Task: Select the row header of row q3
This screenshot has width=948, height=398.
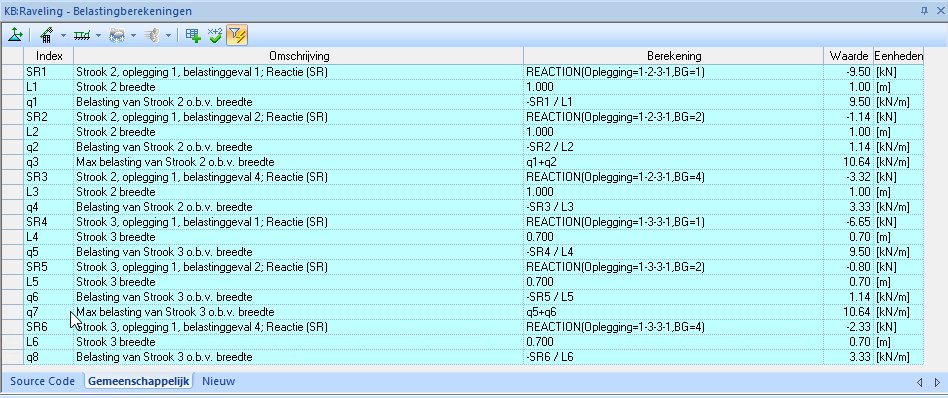Action: point(12,161)
